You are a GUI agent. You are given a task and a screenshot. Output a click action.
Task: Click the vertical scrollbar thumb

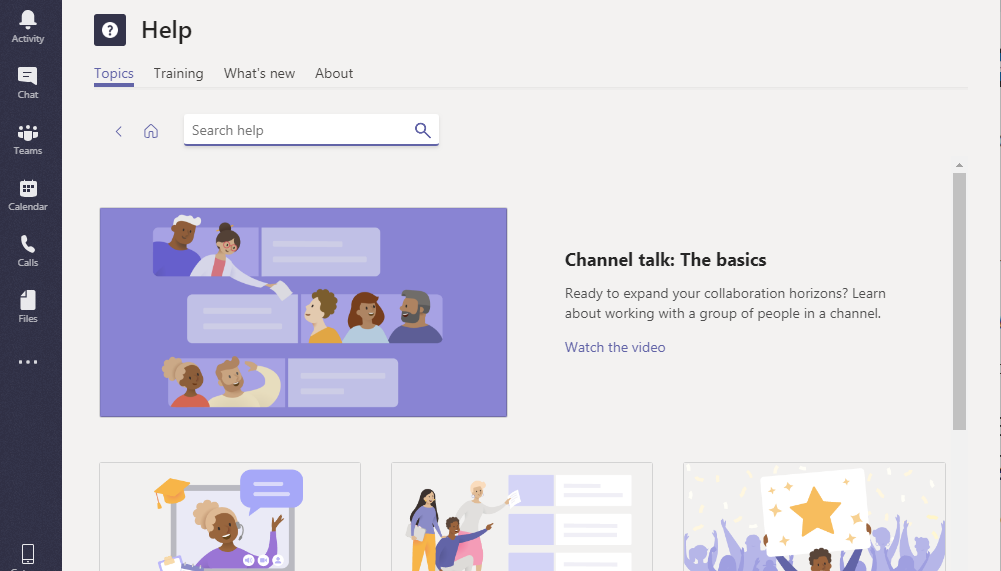(959, 301)
